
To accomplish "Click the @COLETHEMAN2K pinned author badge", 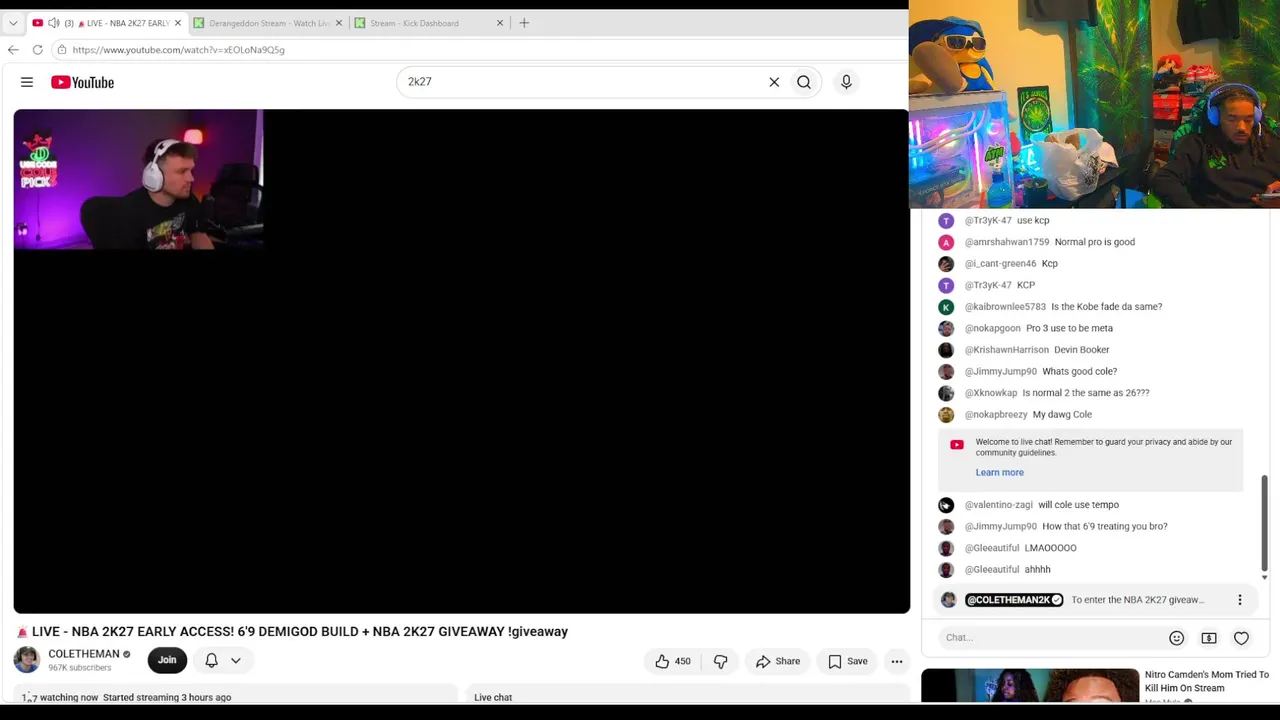I will coord(1014,600).
